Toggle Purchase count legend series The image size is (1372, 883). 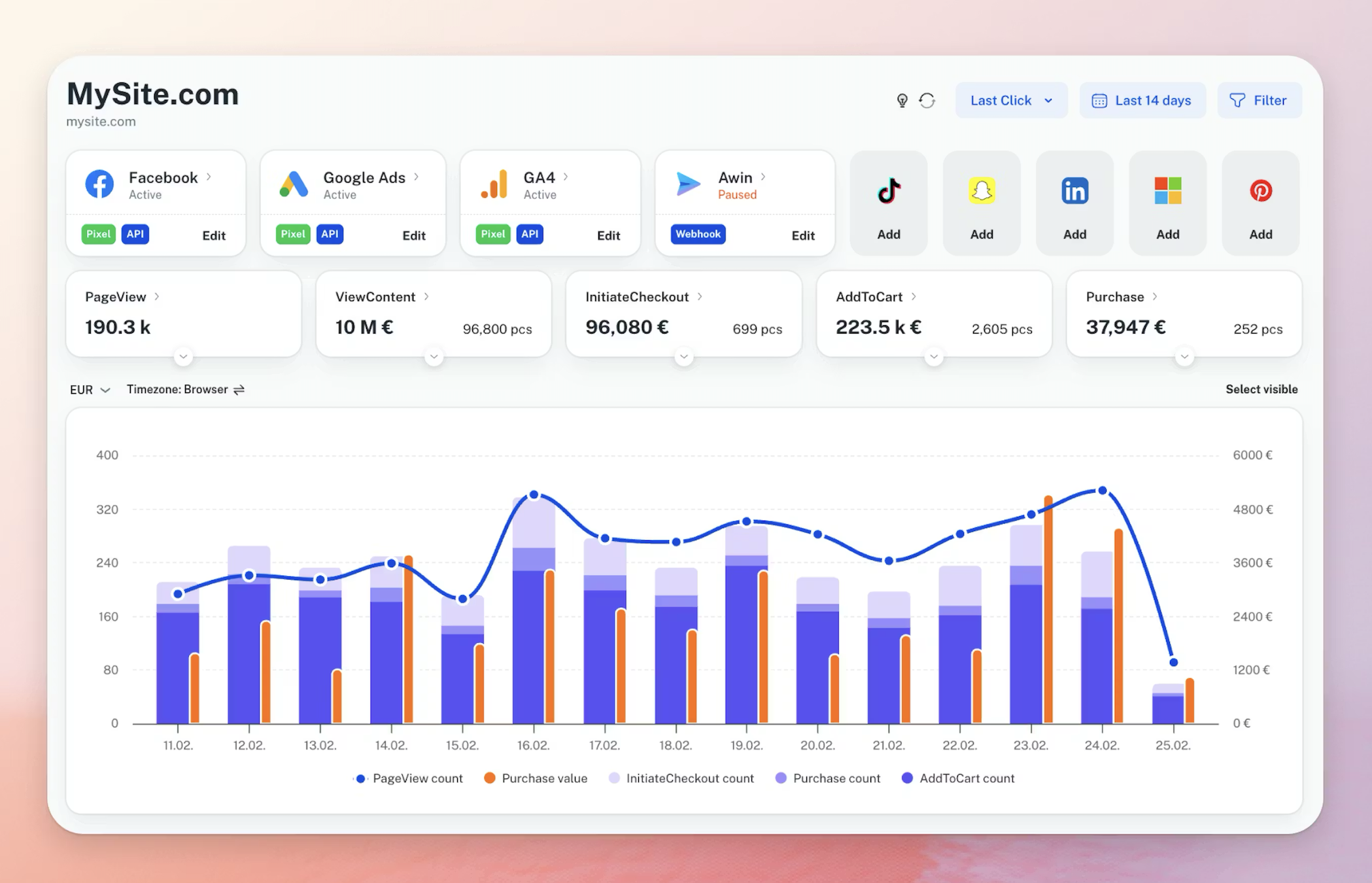828,778
